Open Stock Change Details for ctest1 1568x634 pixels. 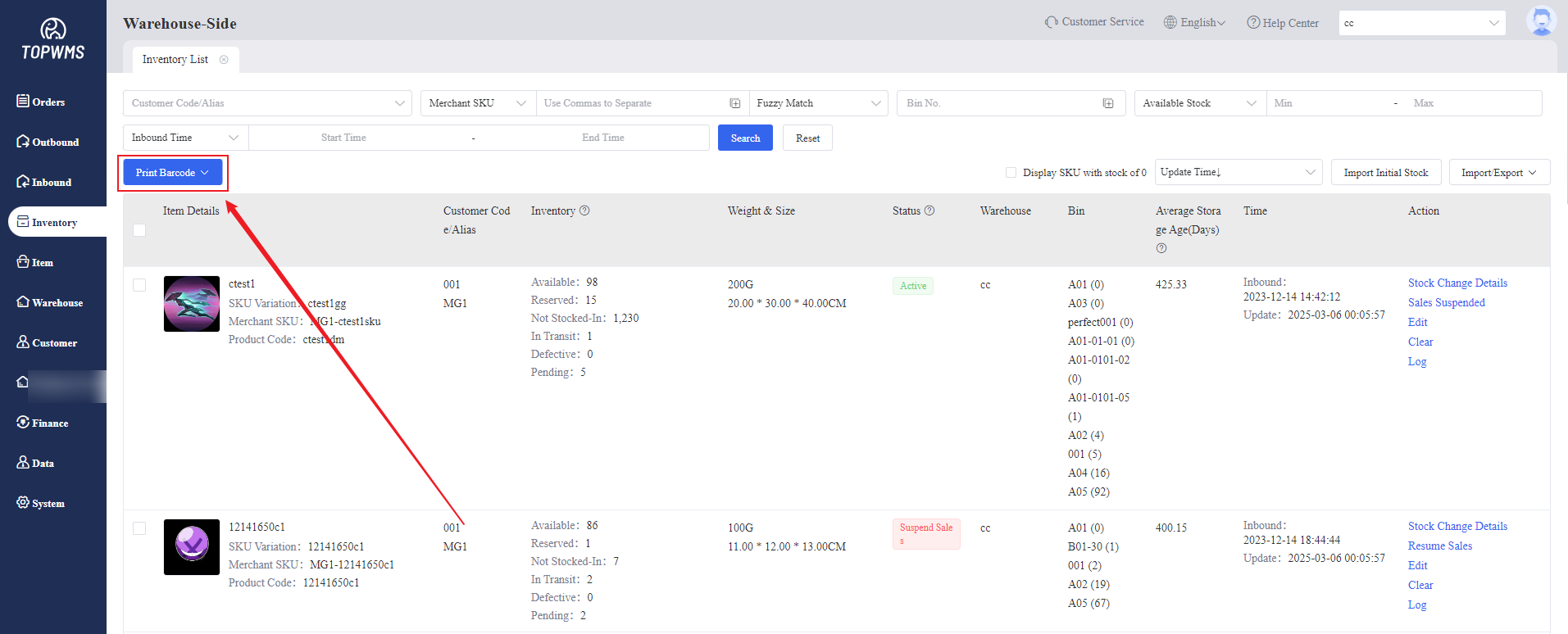[x=1457, y=283]
